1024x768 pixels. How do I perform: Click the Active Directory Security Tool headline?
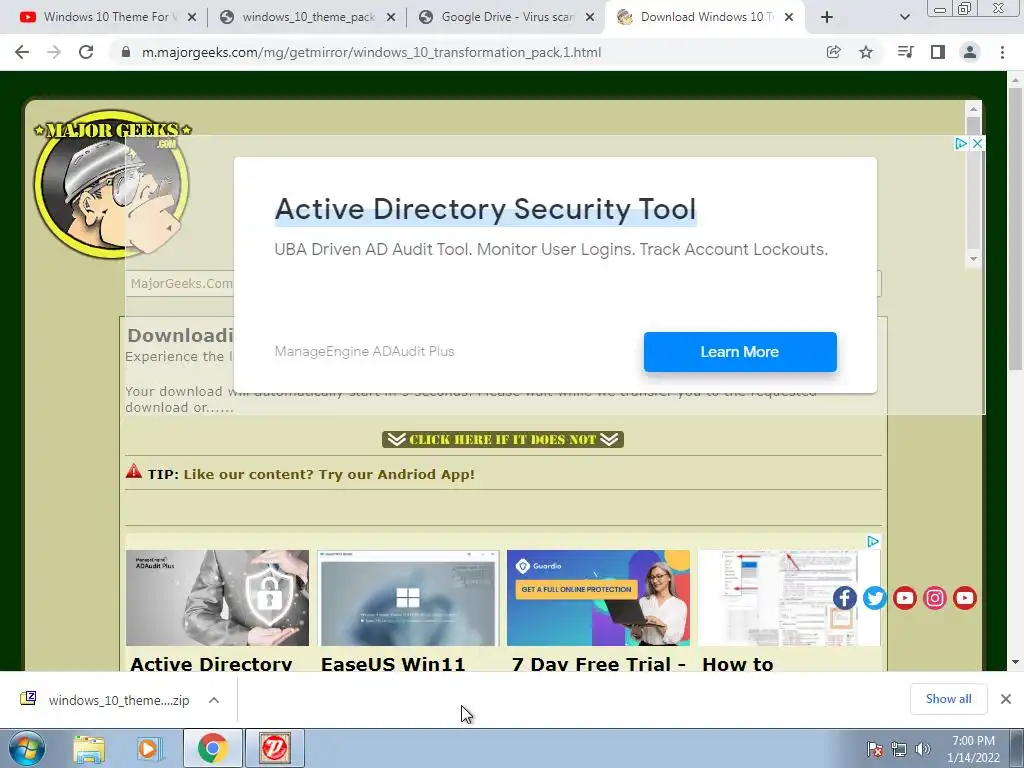pyautogui.click(x=485, y=210)
